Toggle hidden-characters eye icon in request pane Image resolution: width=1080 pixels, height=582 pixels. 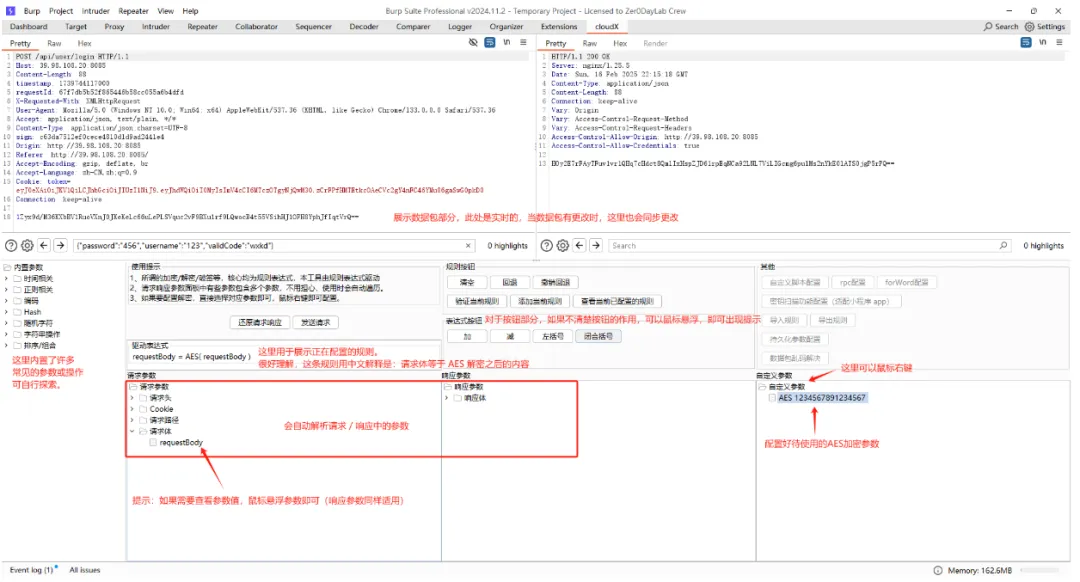pyautogui.click(x=472, y=43)
